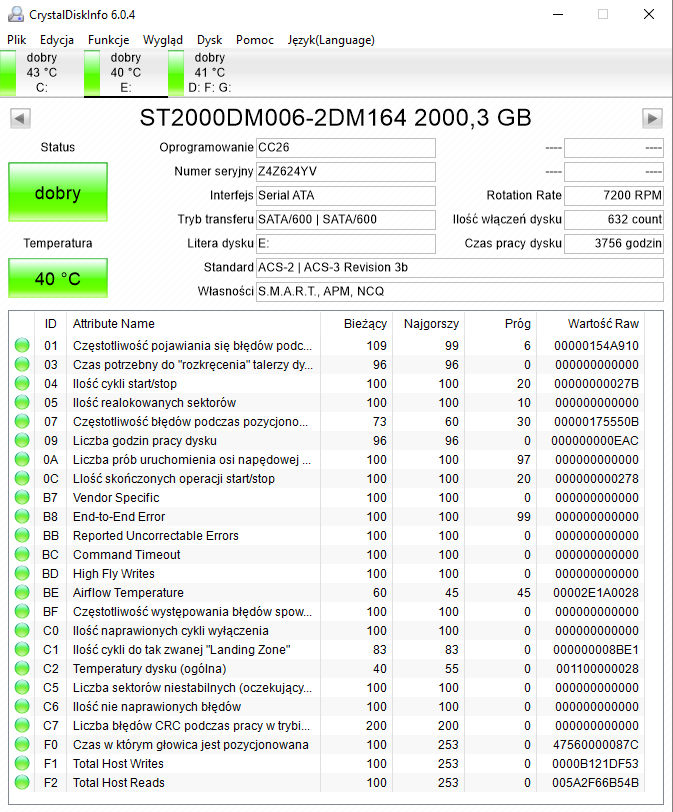The width and height of the screenshot is (673, 812).
Task: Click status circle of attribute 03
Action: pyautogui.click(x=22, y=364)
